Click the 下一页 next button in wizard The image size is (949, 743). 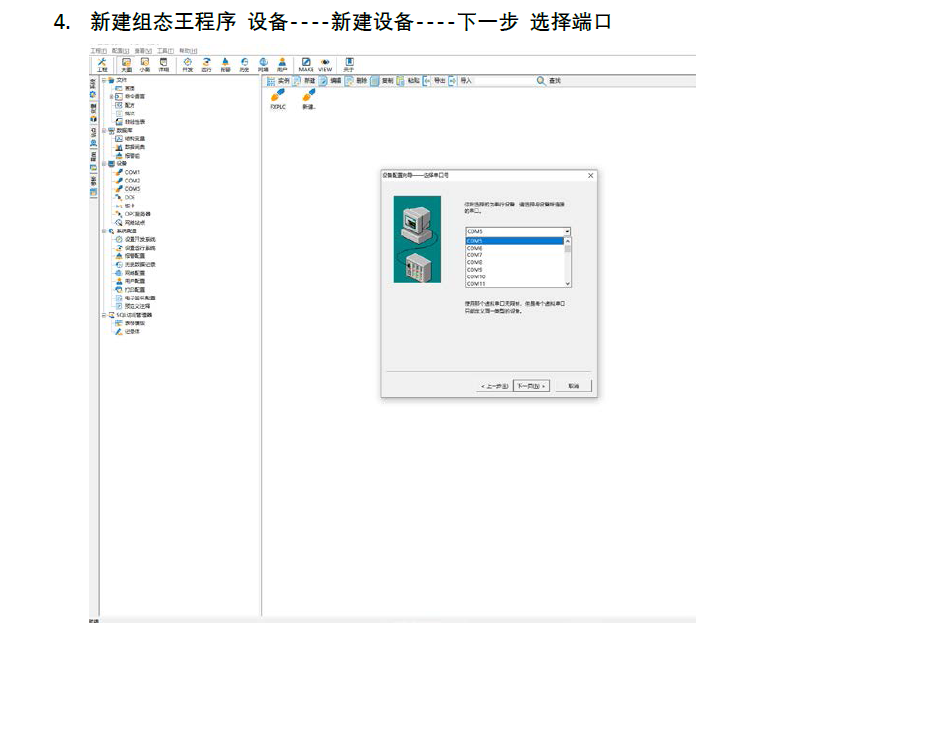531,386
